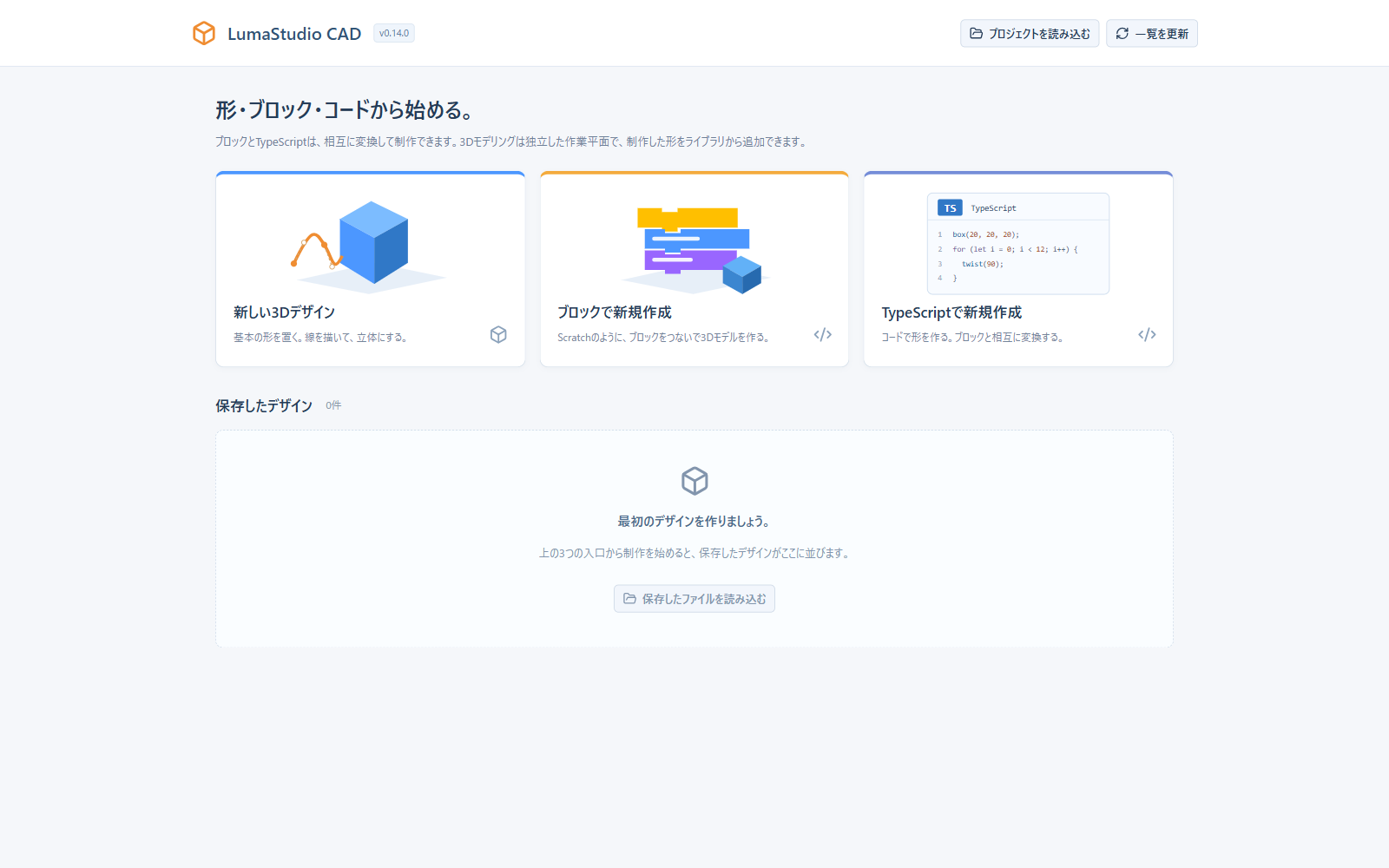Image resolution: width=1389 pixels, height=868 pixels.
Task: Open the ブロックで新規作成 blocks illustration
Action: coord(694,249)
